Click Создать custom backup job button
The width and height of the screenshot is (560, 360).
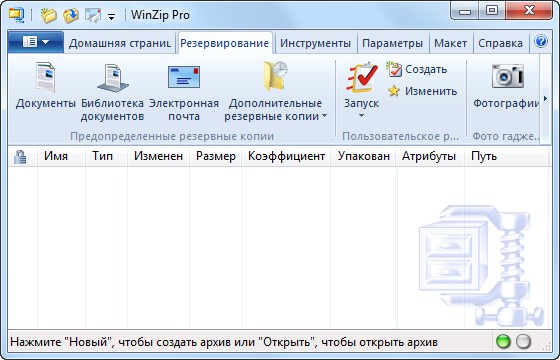[416, 69]
